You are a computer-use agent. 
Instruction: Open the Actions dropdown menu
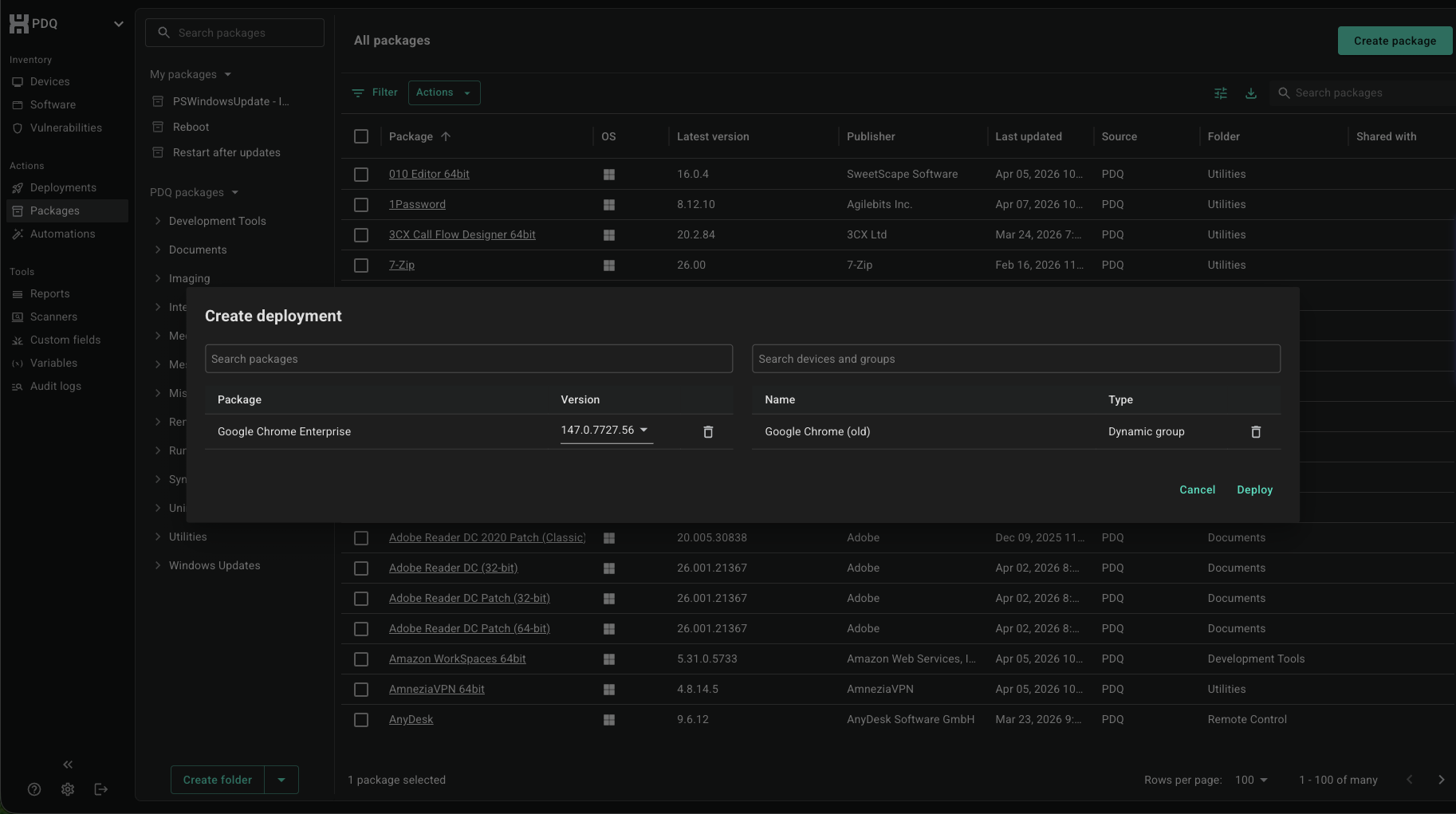[443, 92]
